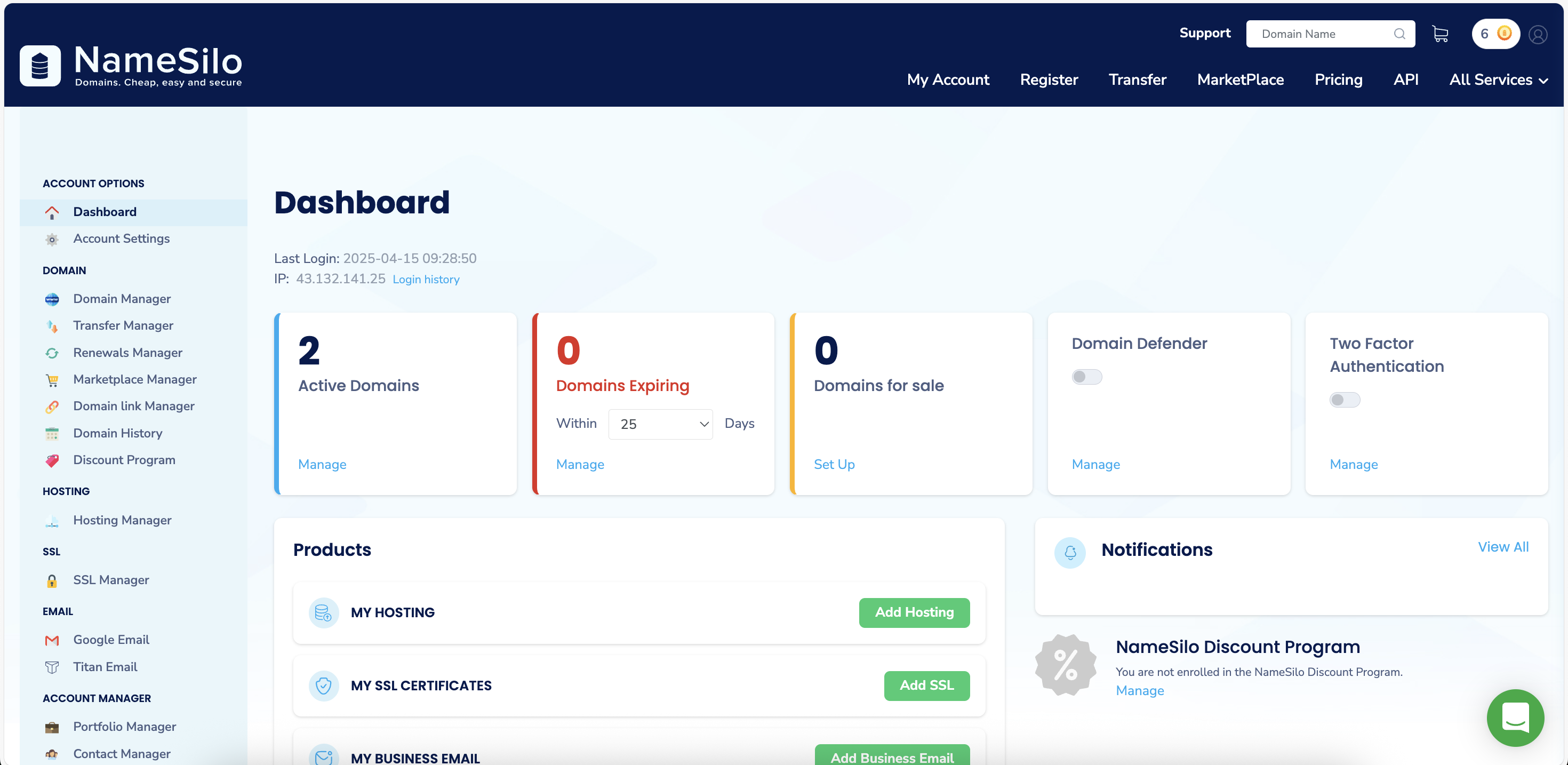Click the Hosting Manager icon

click(52, 521)
